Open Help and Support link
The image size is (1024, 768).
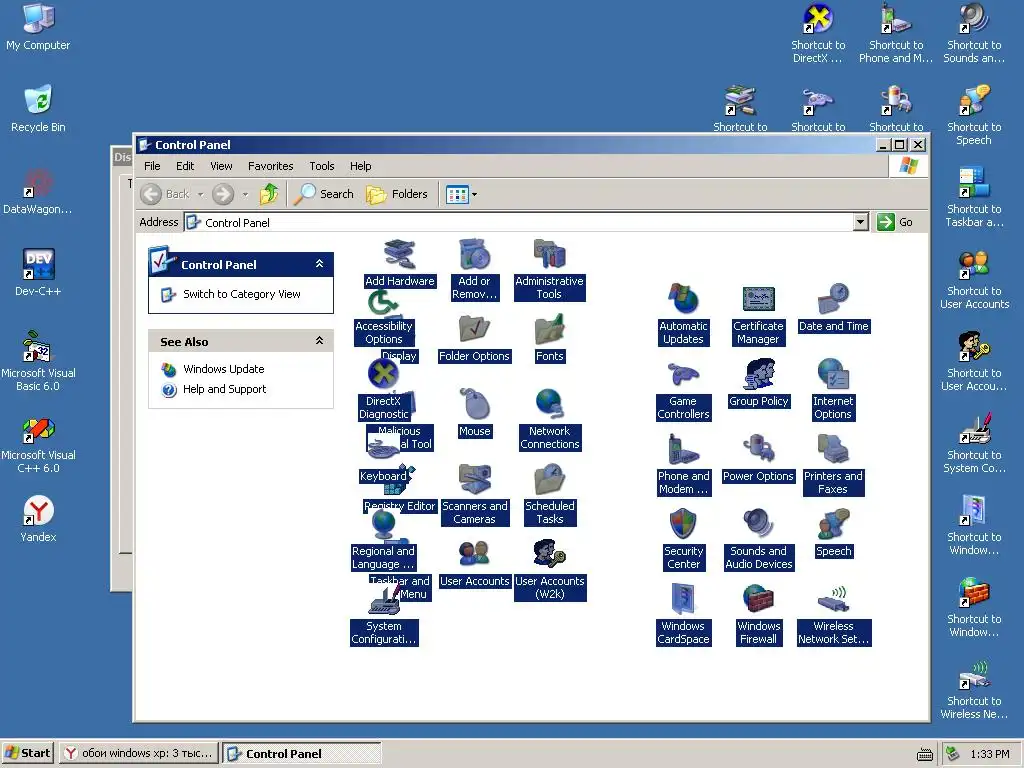click(x=224, y=389)
